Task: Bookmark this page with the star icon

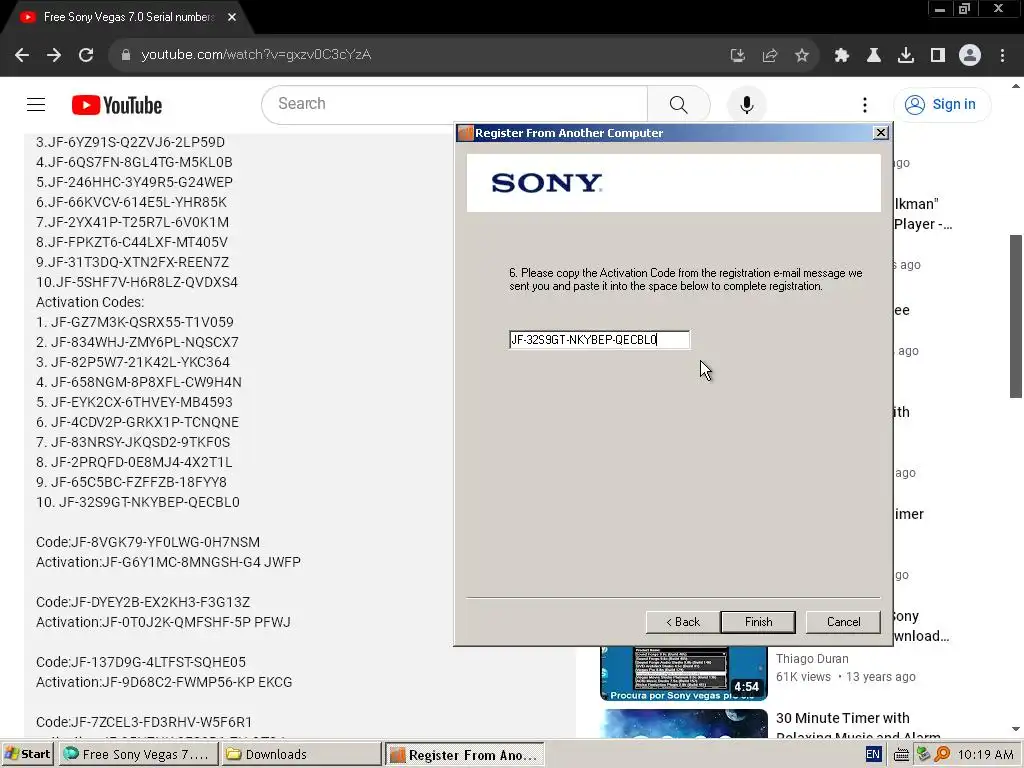Action: 802,56
